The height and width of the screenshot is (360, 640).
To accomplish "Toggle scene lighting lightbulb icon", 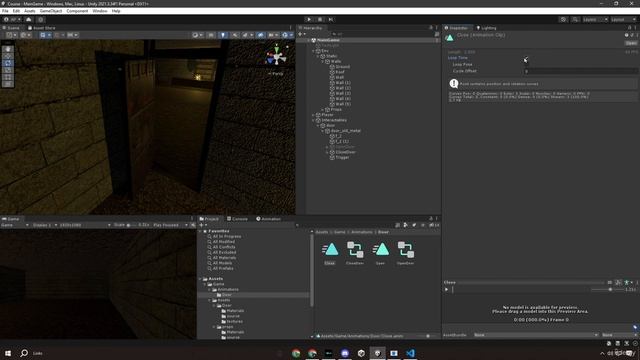I will [x=223, y=35].
